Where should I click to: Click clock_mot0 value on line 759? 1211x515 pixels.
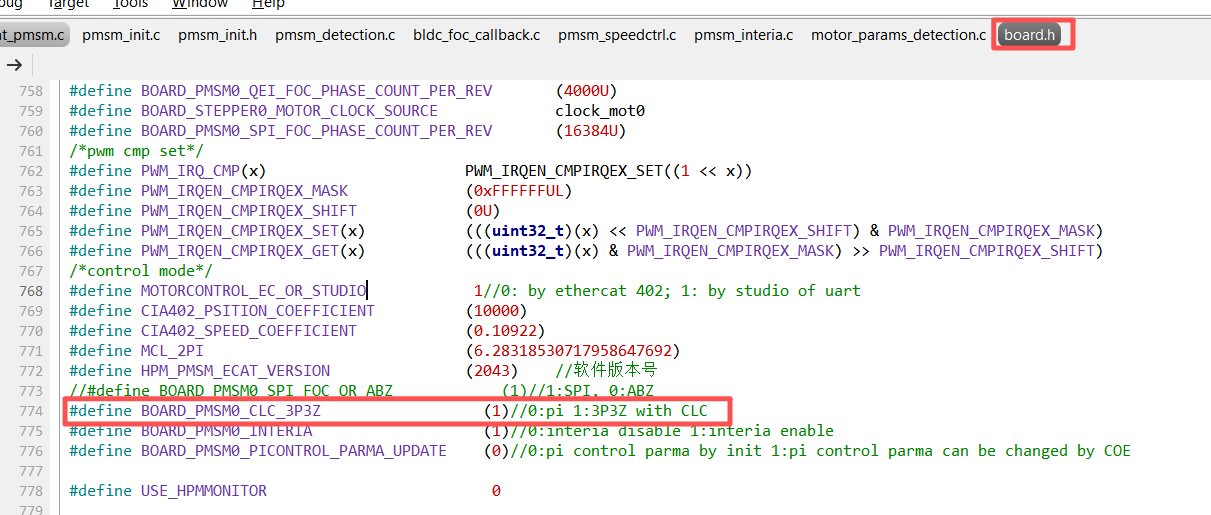coord(600,111)
